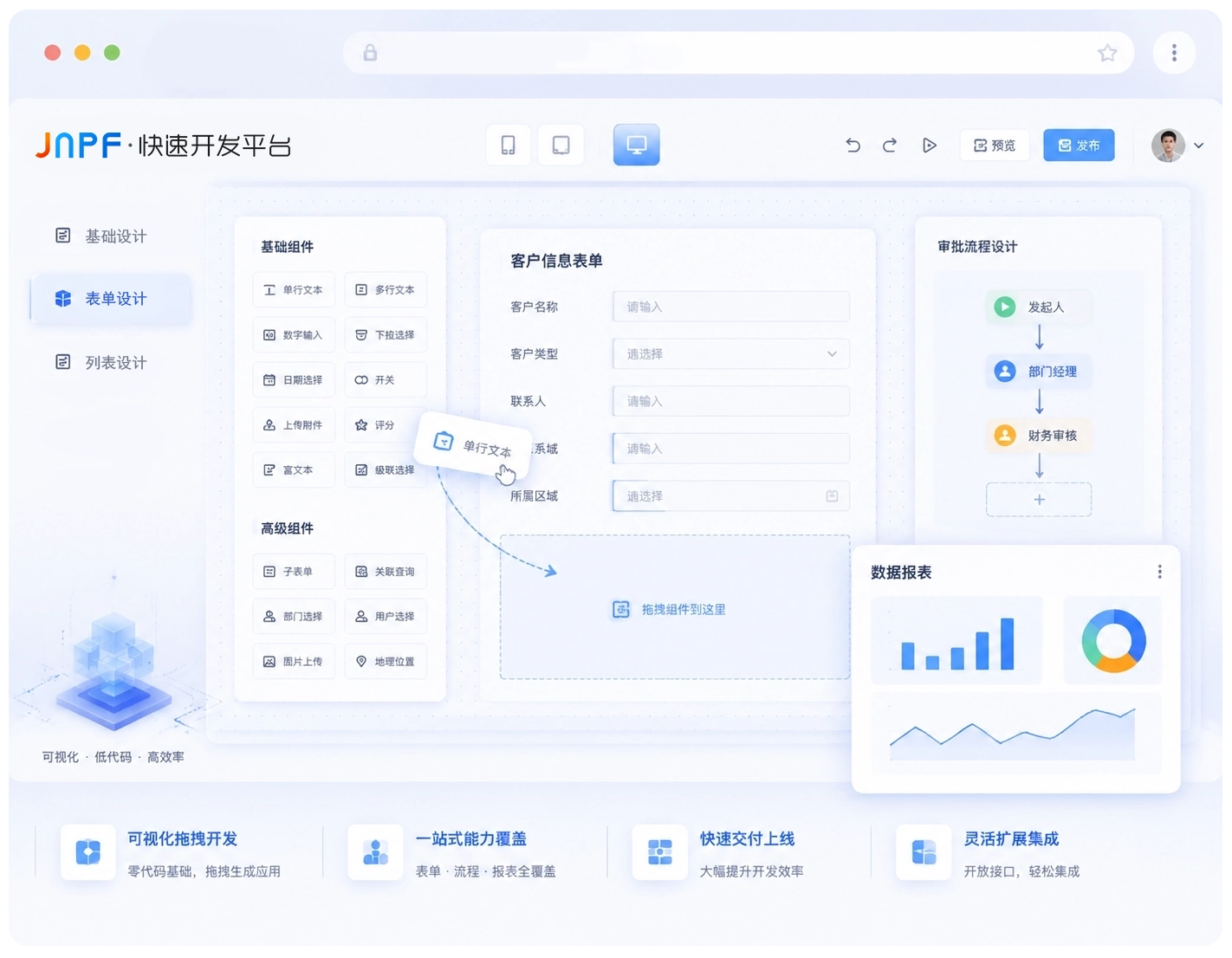Pick the 用户选择 advanced component
The width and height of the screenshot is (1232, 958).
pyautogui.click(x=386, y=617)
